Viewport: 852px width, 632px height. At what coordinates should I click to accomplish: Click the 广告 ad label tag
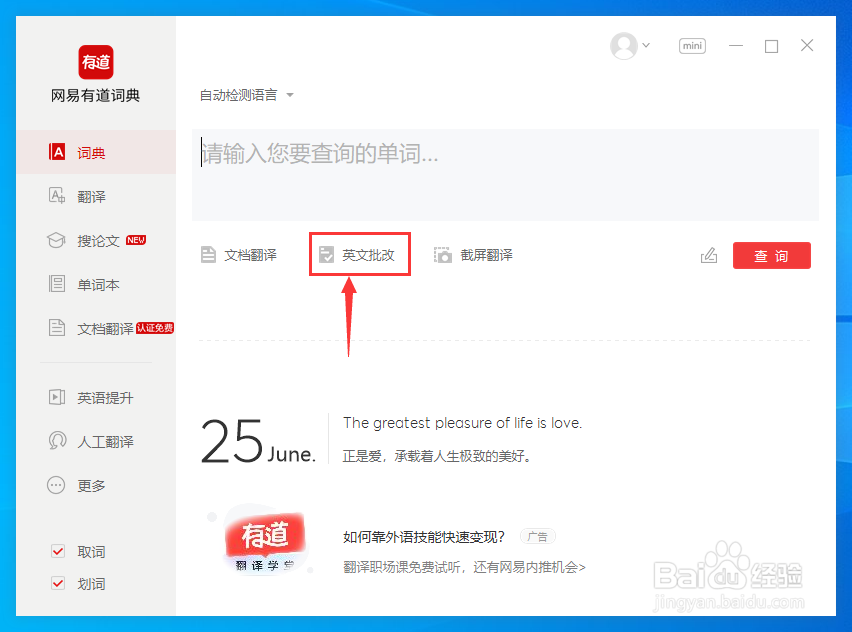tap(538, 536)
